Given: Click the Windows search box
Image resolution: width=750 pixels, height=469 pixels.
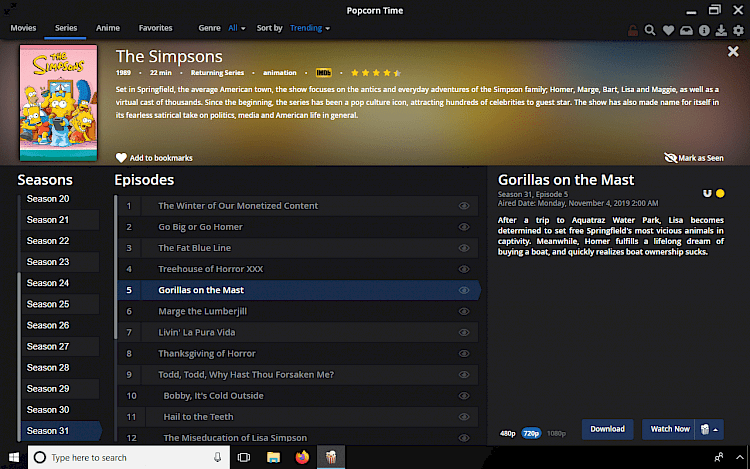Looking at the screenshot, I should pyautogui.click(x=129, y=458).
